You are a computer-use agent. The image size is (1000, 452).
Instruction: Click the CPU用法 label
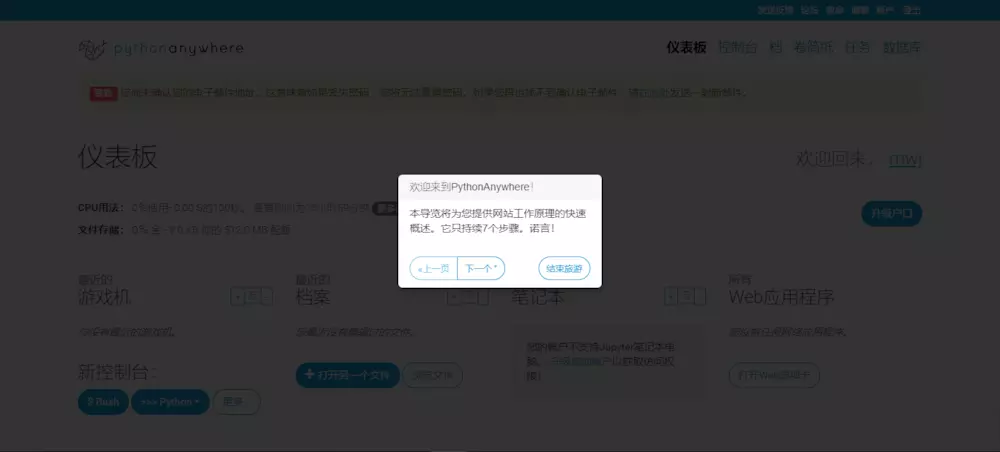pyautogui.click(x=101, y=208)
